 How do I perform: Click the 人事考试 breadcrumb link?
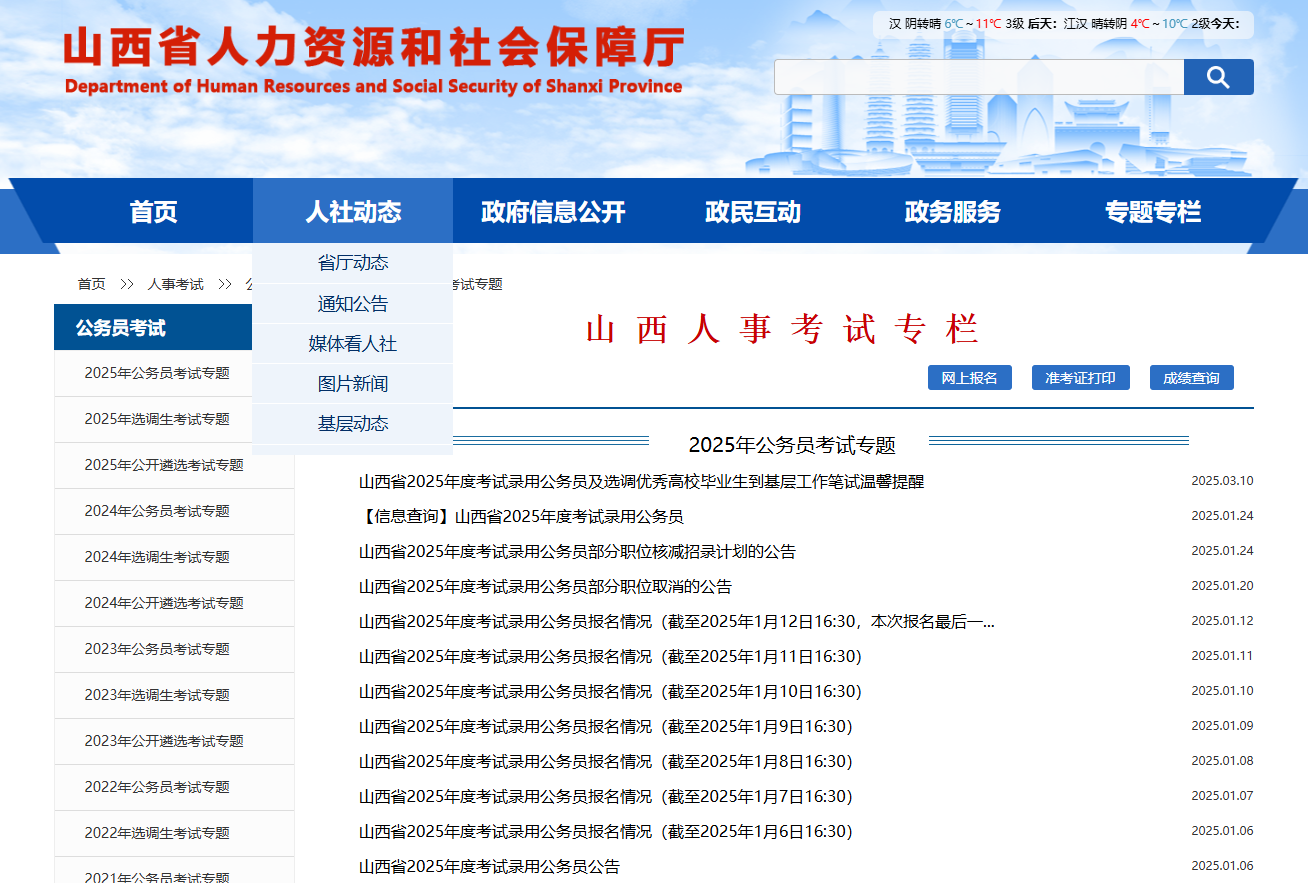[176, 284]
